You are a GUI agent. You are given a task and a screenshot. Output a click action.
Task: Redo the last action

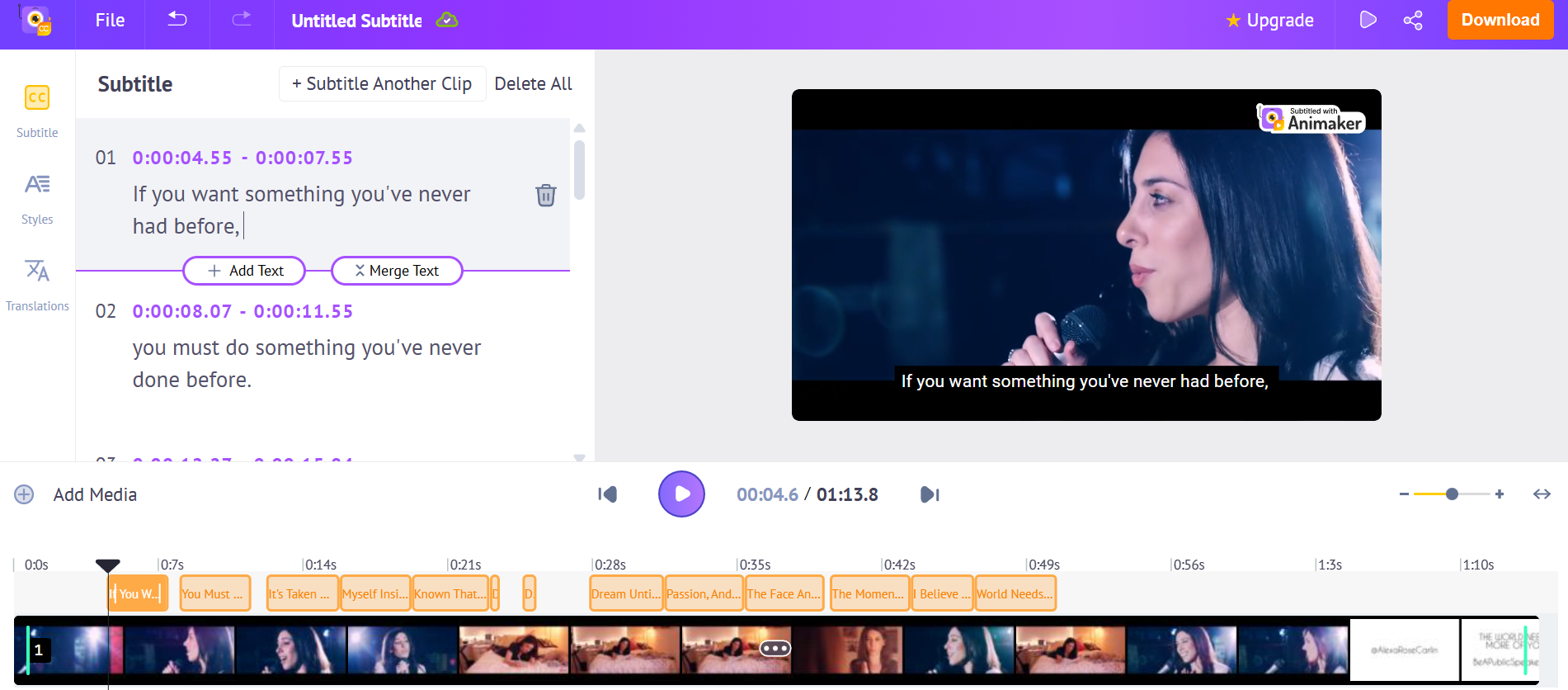(x=242, y=20)
